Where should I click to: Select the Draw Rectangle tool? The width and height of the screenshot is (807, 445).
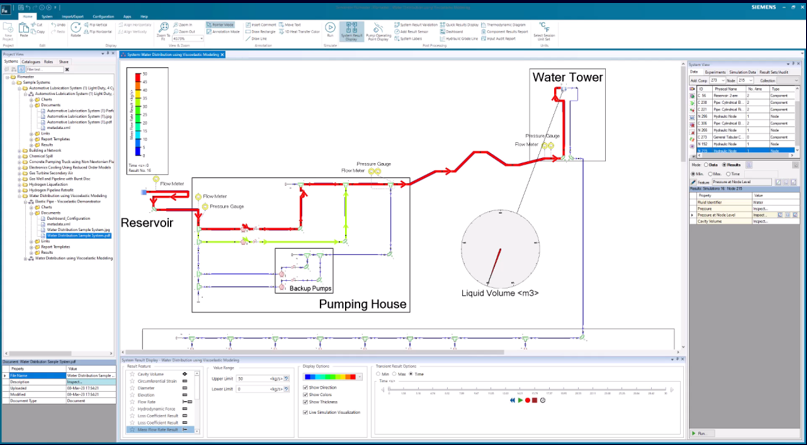[x=260, y=31]
